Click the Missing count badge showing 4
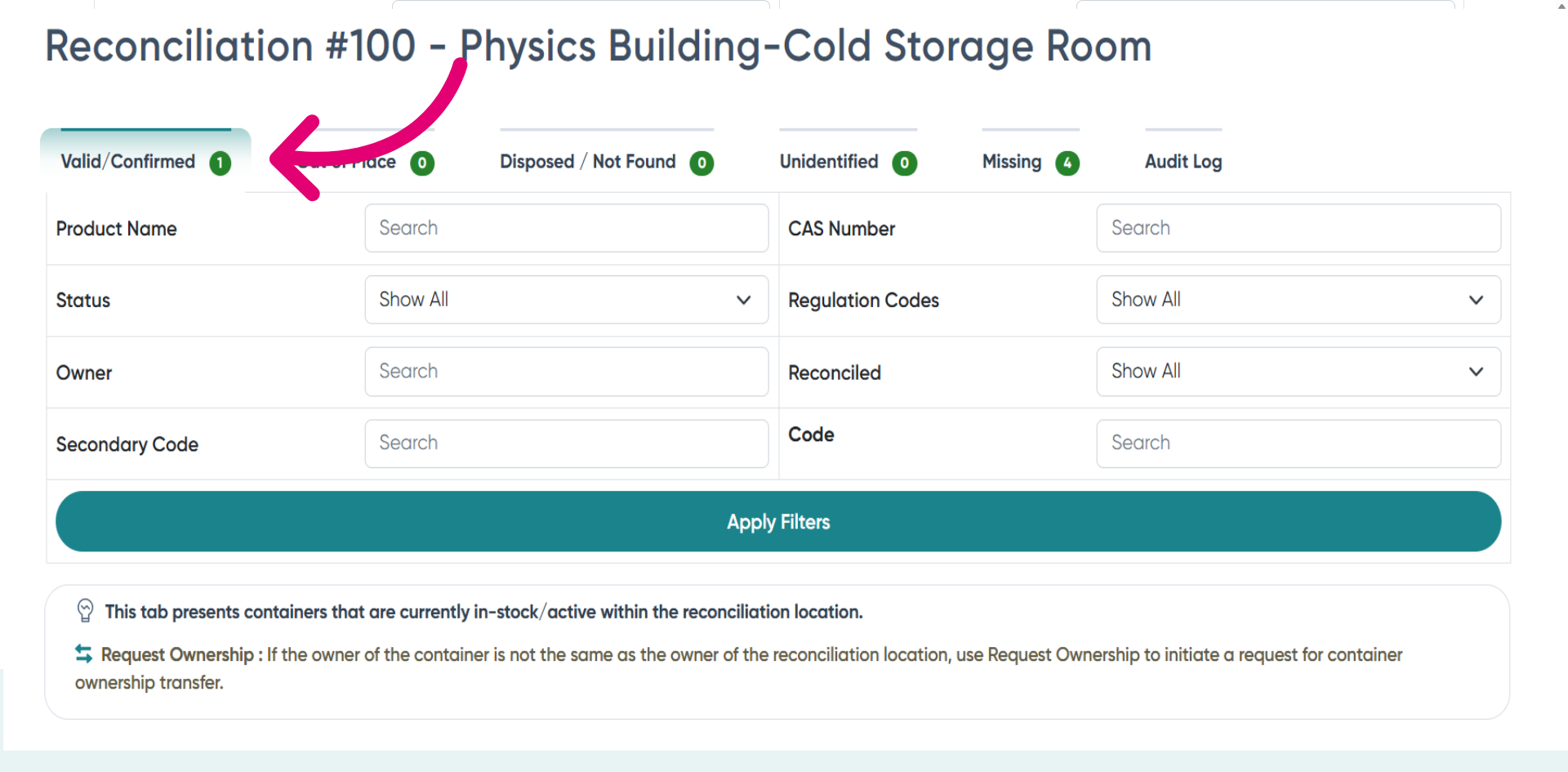 1067,163
